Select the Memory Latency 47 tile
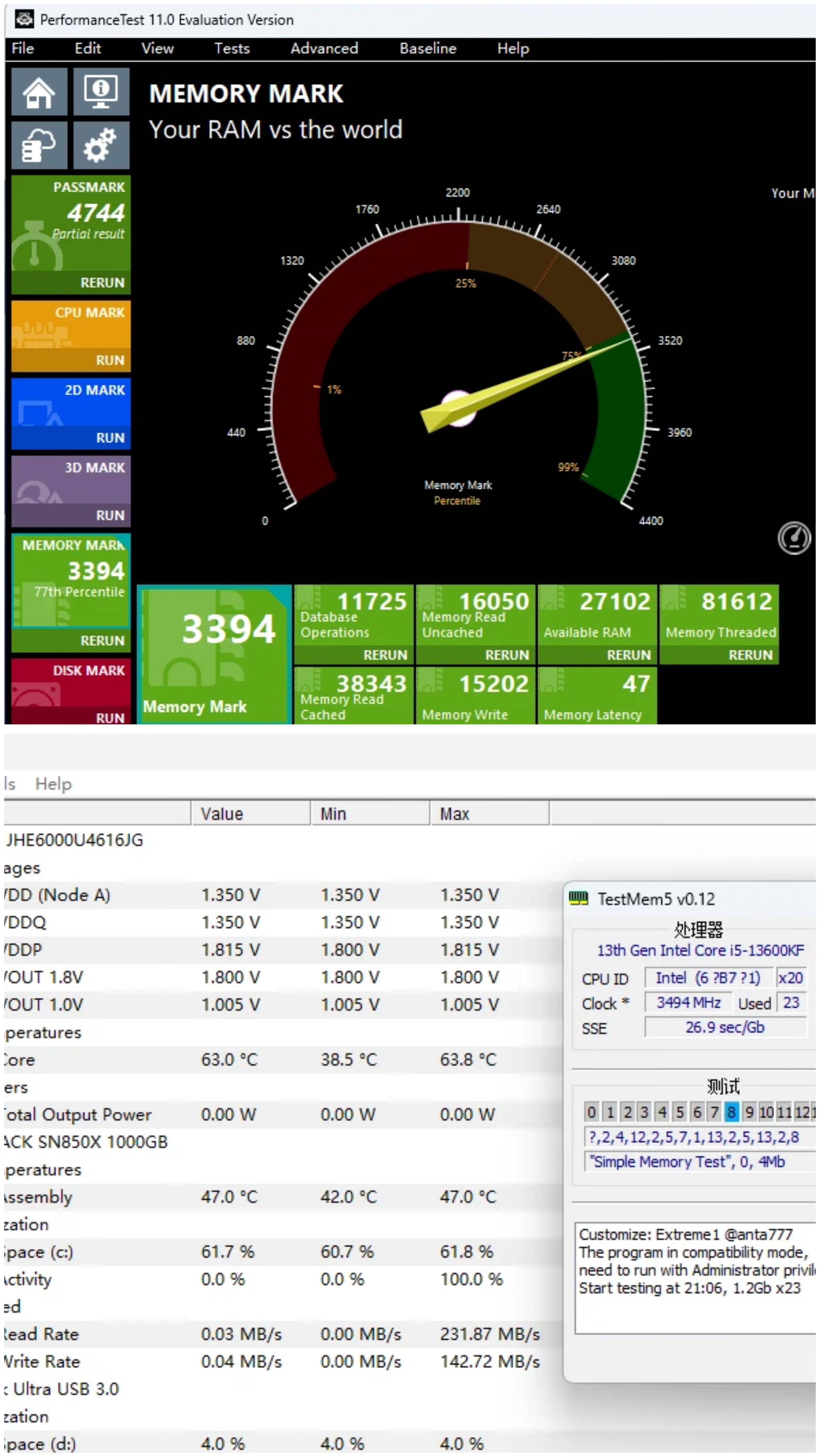This screenshot has height=1456, width=819. [597, 695]
